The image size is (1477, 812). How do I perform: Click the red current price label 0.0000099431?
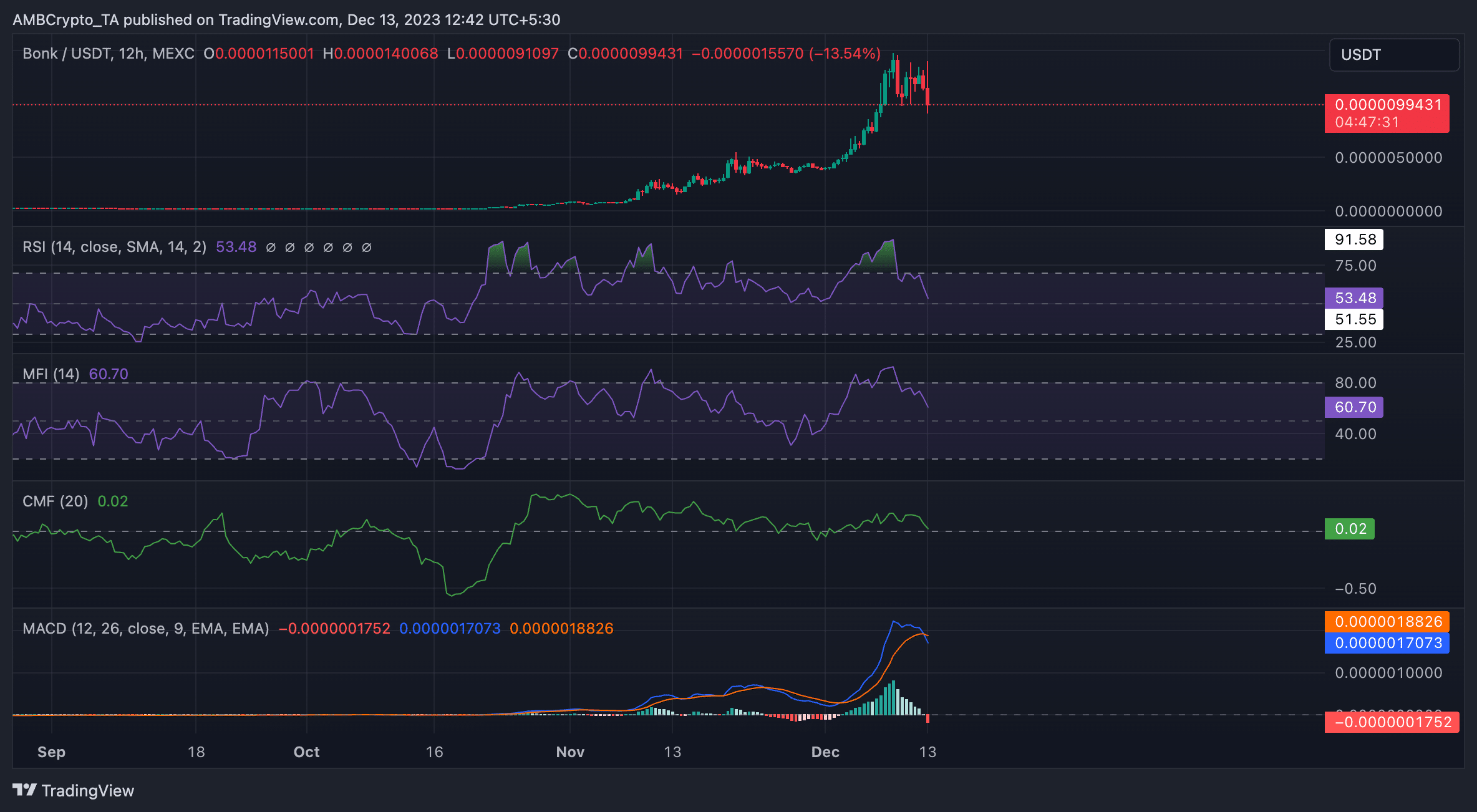pyautogui.click(x=1387, y=105)
